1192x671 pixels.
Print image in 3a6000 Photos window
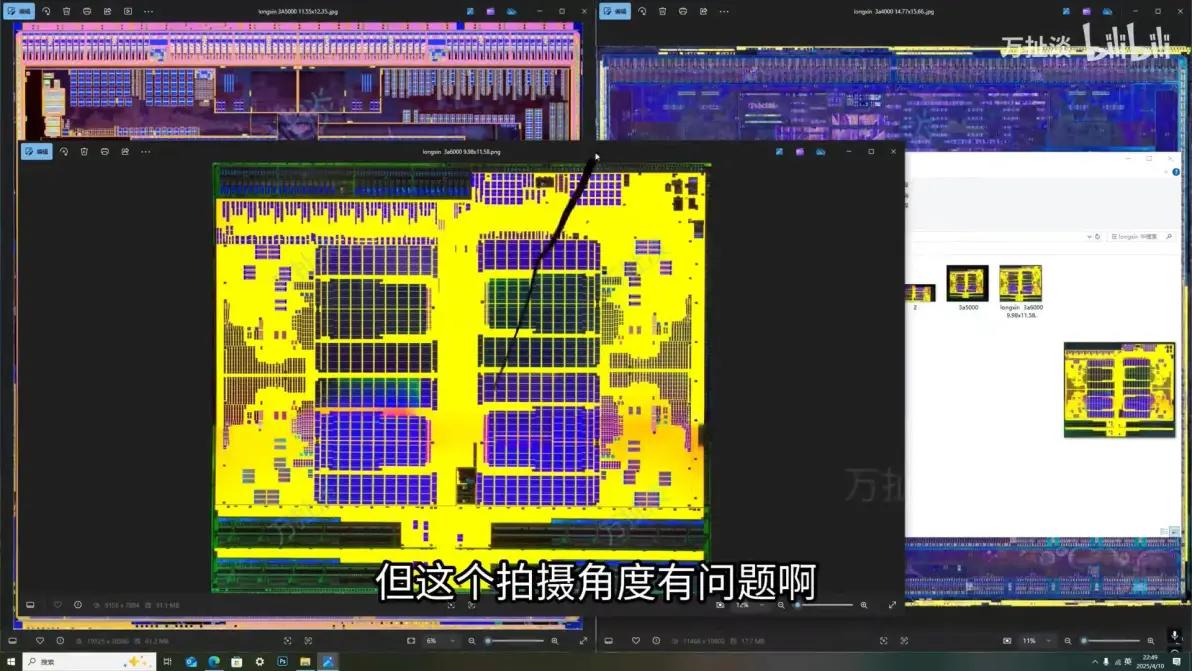tap(104, 151)
